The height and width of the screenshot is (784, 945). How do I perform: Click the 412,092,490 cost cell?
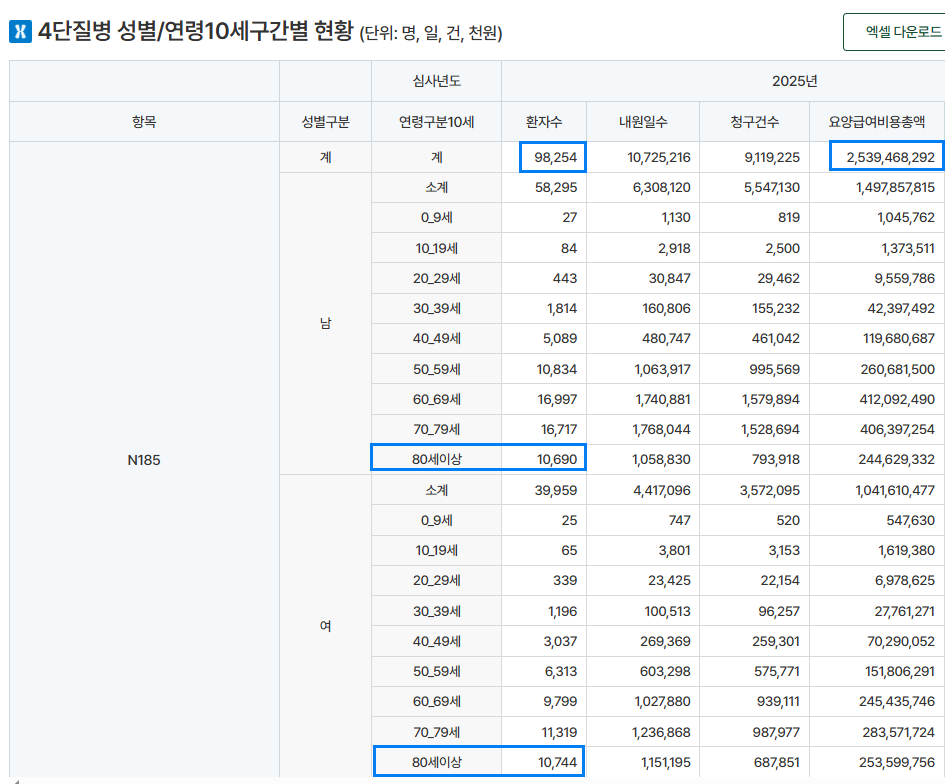[877, 399]
